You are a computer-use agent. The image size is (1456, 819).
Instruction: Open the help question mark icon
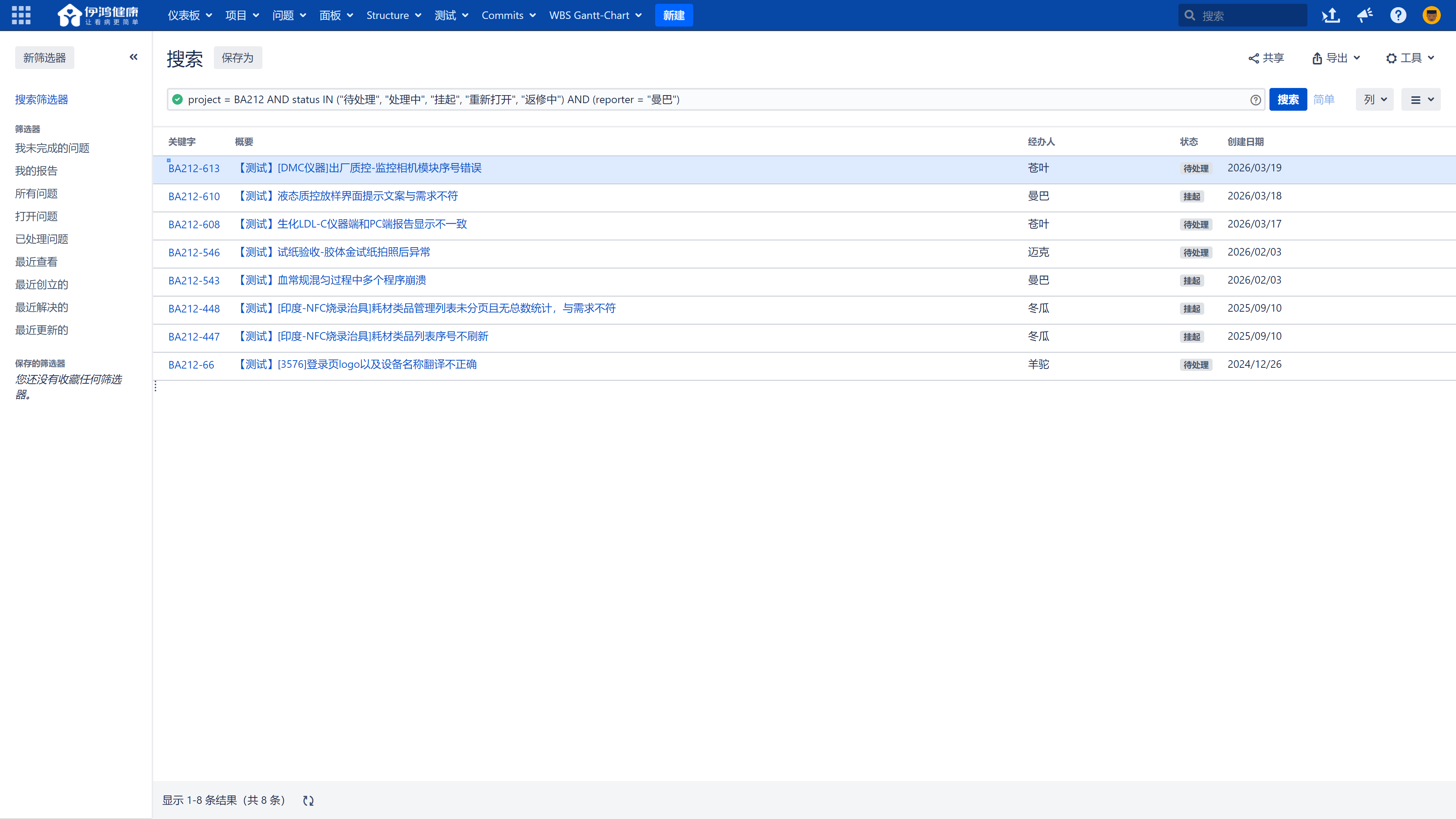(1398, 15)
